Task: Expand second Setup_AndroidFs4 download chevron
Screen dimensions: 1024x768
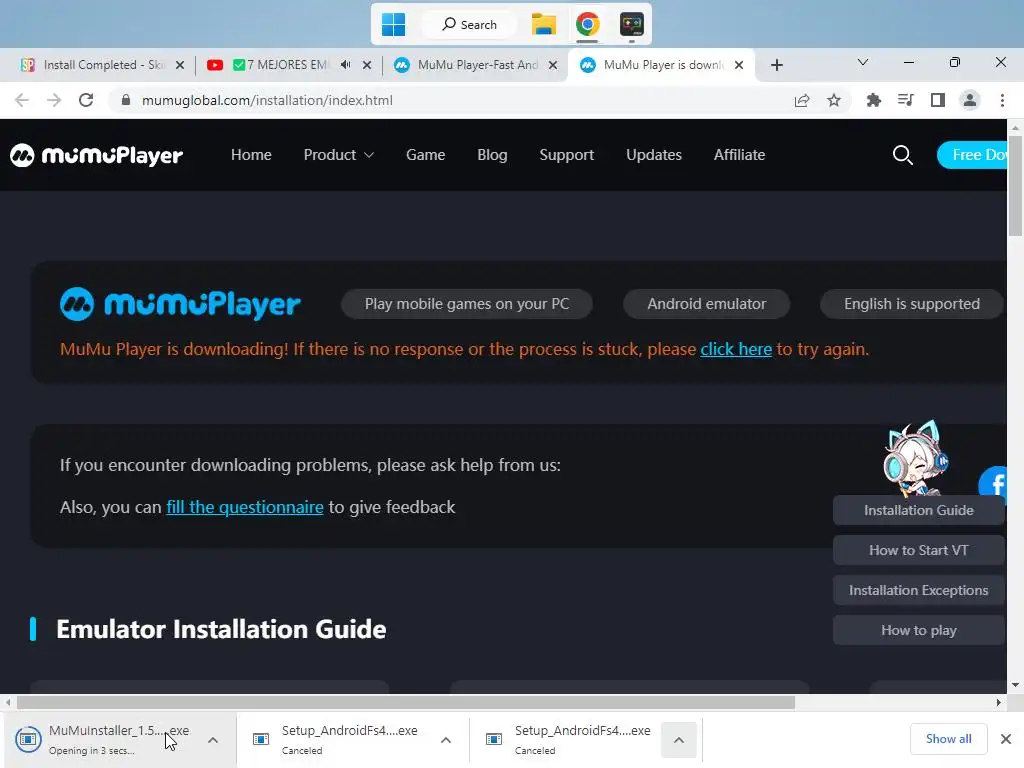Action: [679, 740]
